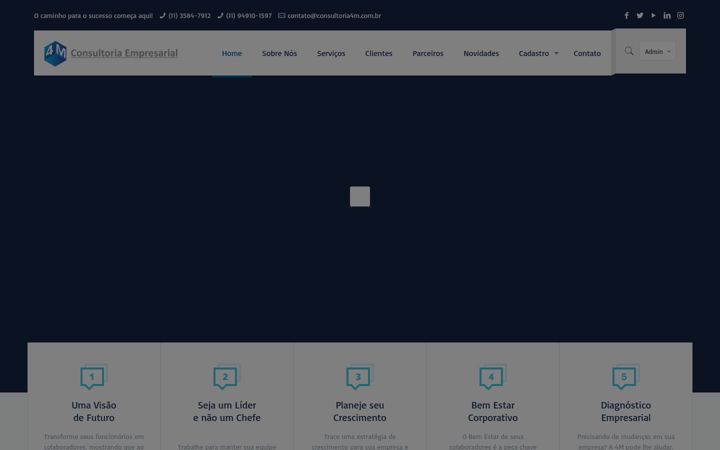Image resolution: width=720 pixels, height=450 pixels.
Task: Call the (11) 94910-1597 phone link
Action: (249, 16)
